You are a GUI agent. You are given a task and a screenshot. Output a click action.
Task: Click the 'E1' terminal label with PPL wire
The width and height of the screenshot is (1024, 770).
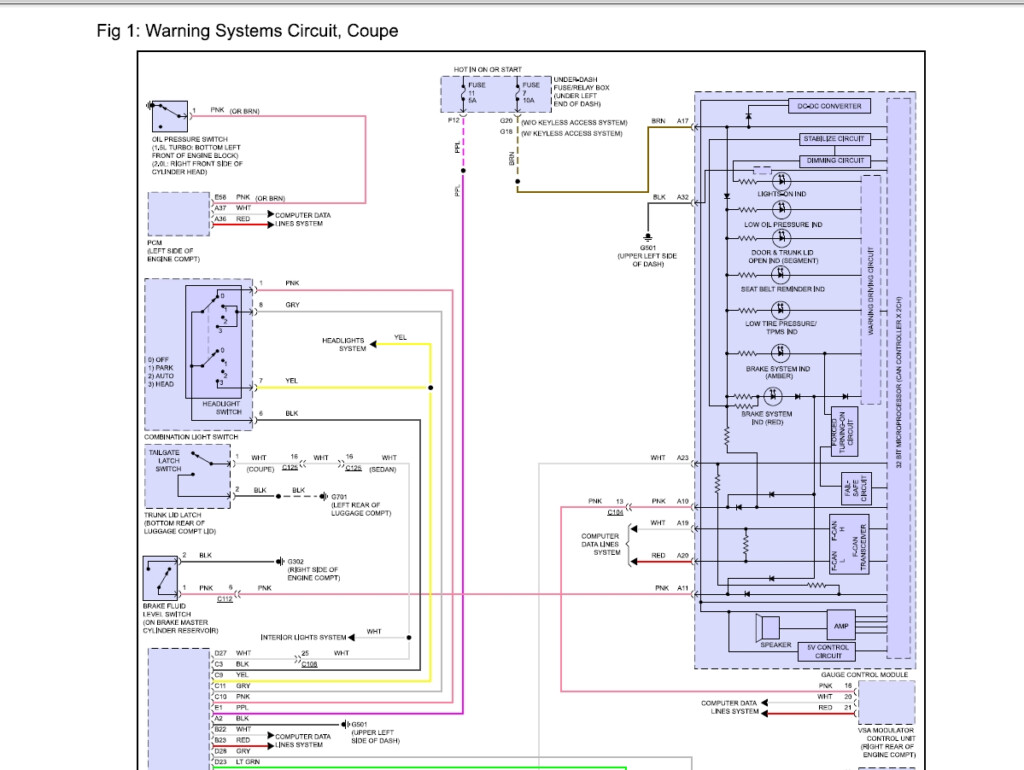pos(218,707)
